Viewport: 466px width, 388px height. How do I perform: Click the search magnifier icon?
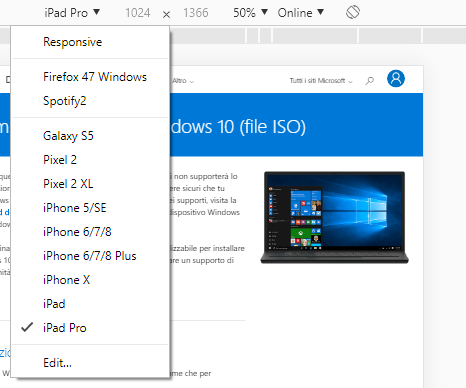[x=369, y=81]
